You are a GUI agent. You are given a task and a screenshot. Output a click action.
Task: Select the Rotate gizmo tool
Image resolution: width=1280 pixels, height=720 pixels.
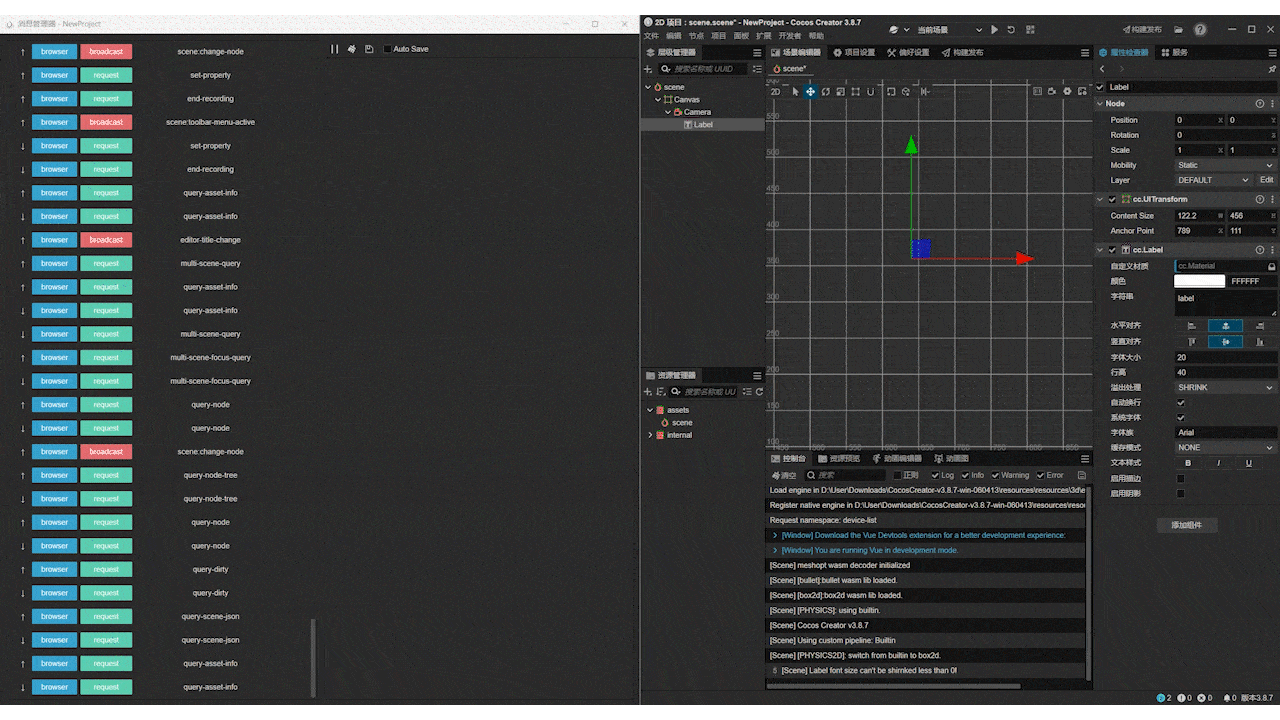click(826, 92)
